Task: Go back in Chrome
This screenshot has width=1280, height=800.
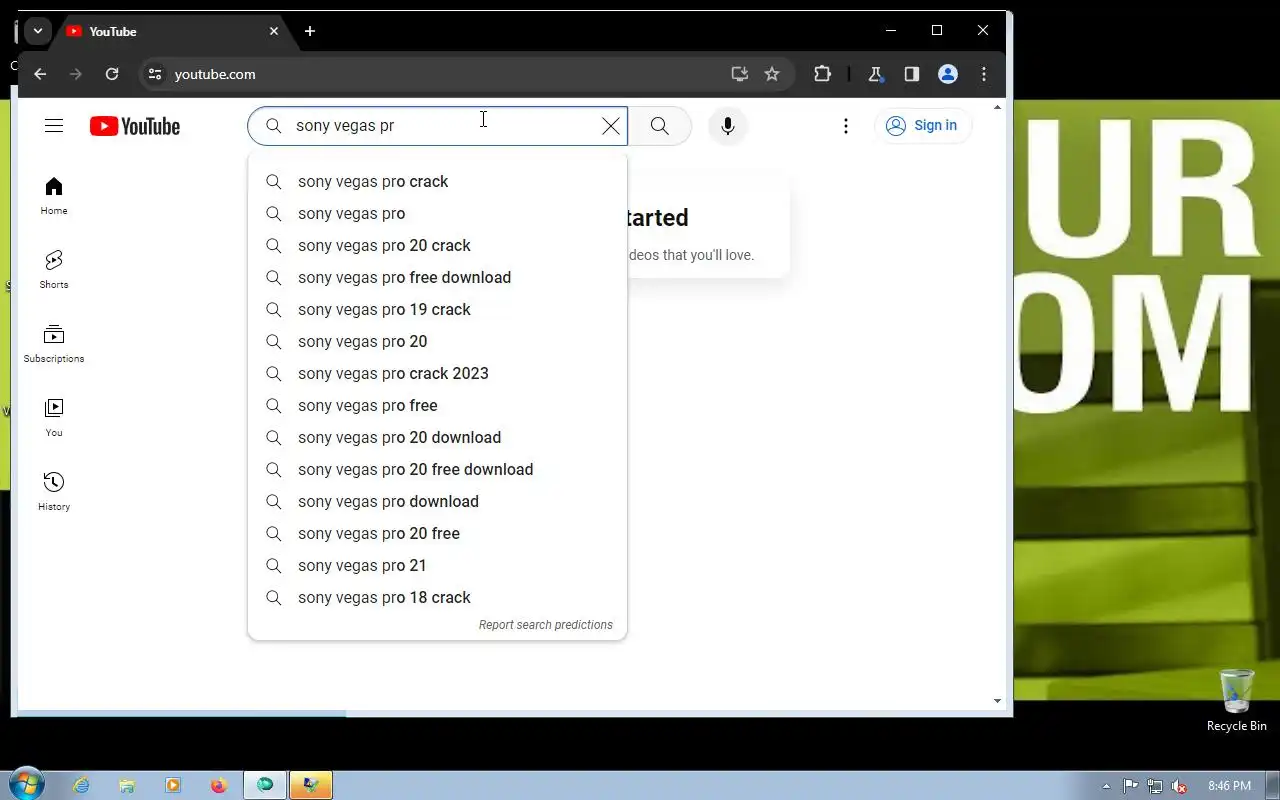Action: pos(40,74)
